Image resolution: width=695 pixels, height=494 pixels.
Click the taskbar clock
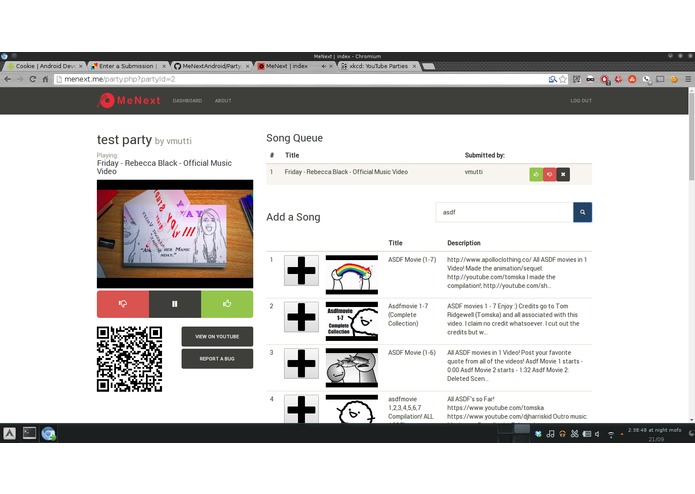point(655,434)
